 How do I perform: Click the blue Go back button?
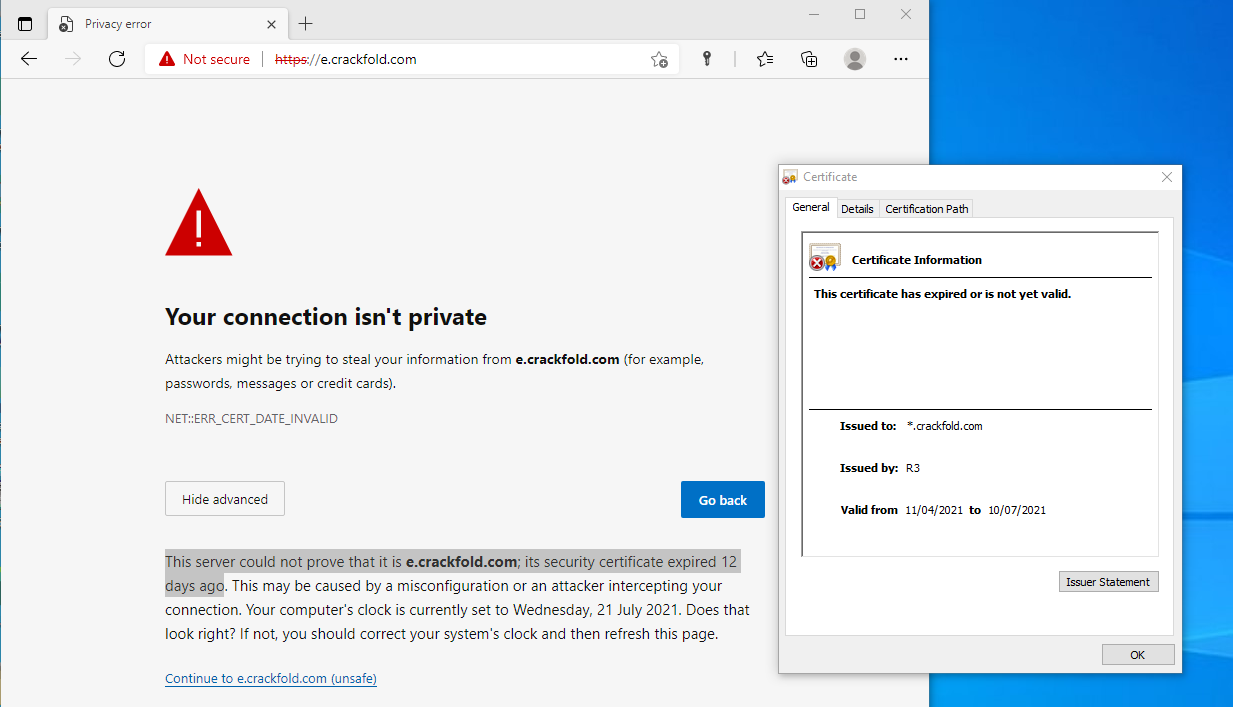click(x=723, y=500)
